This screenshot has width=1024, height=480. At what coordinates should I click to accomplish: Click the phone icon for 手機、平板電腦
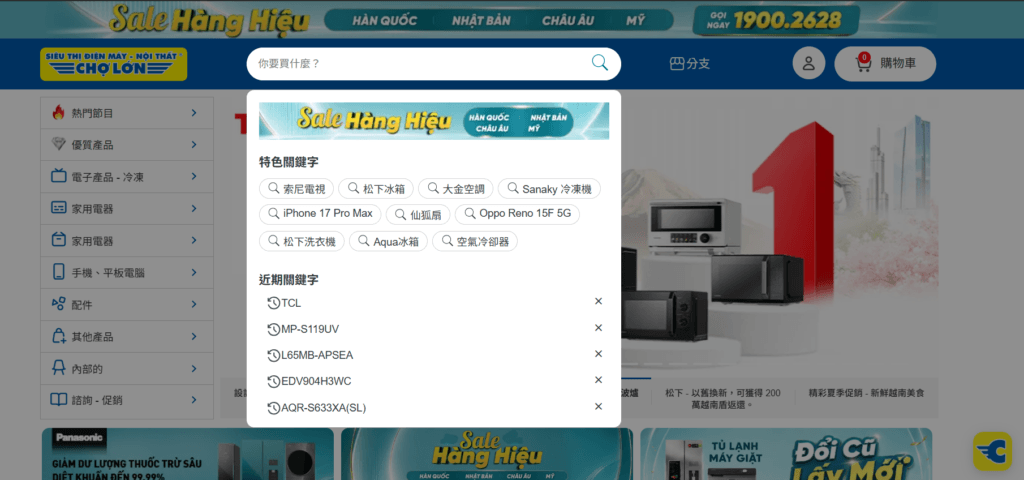point(59,272)
